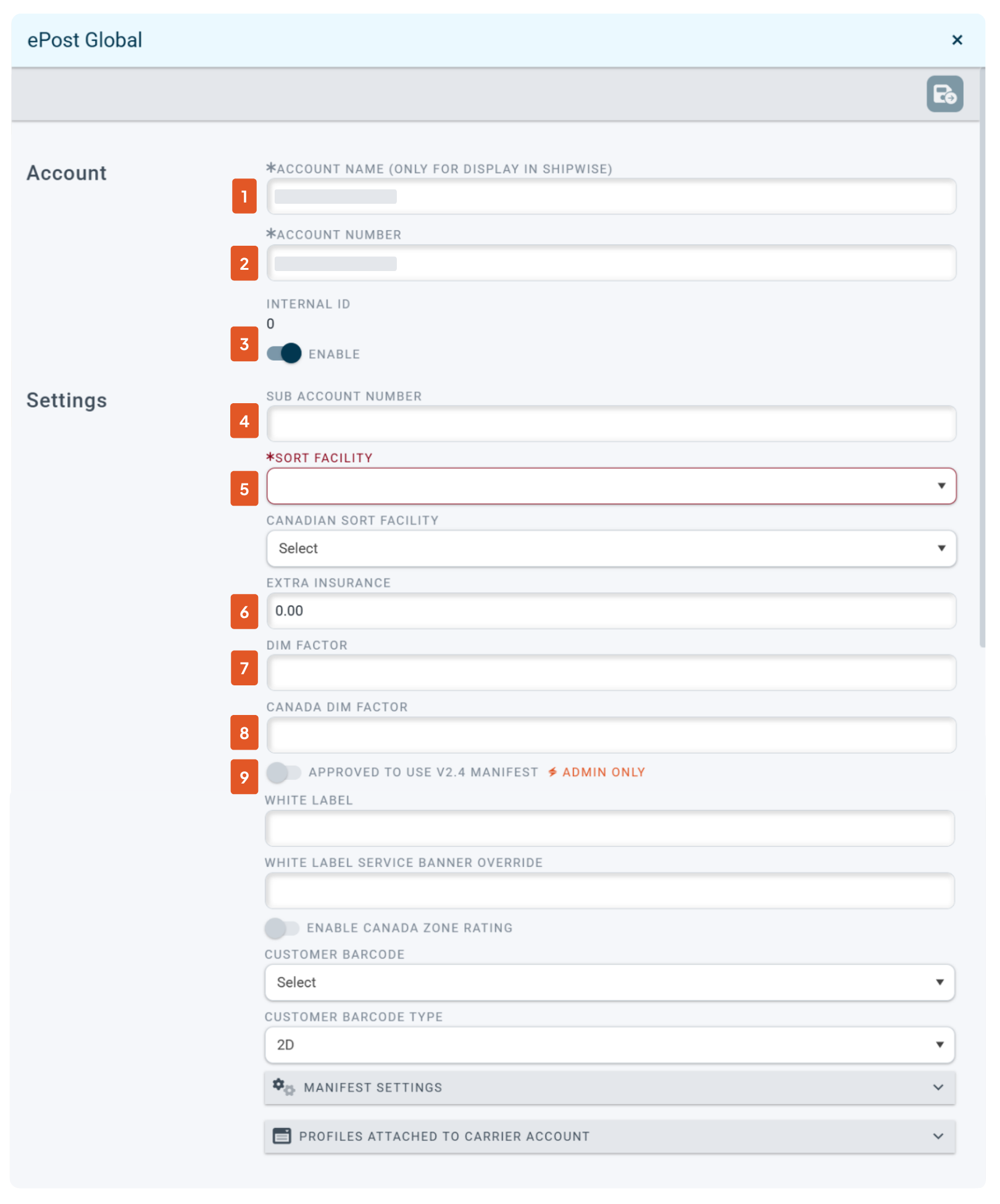This screenshot has width=1000, height=1204.
Task: Click the Extra Insurance field
Action: pos(611,611)
